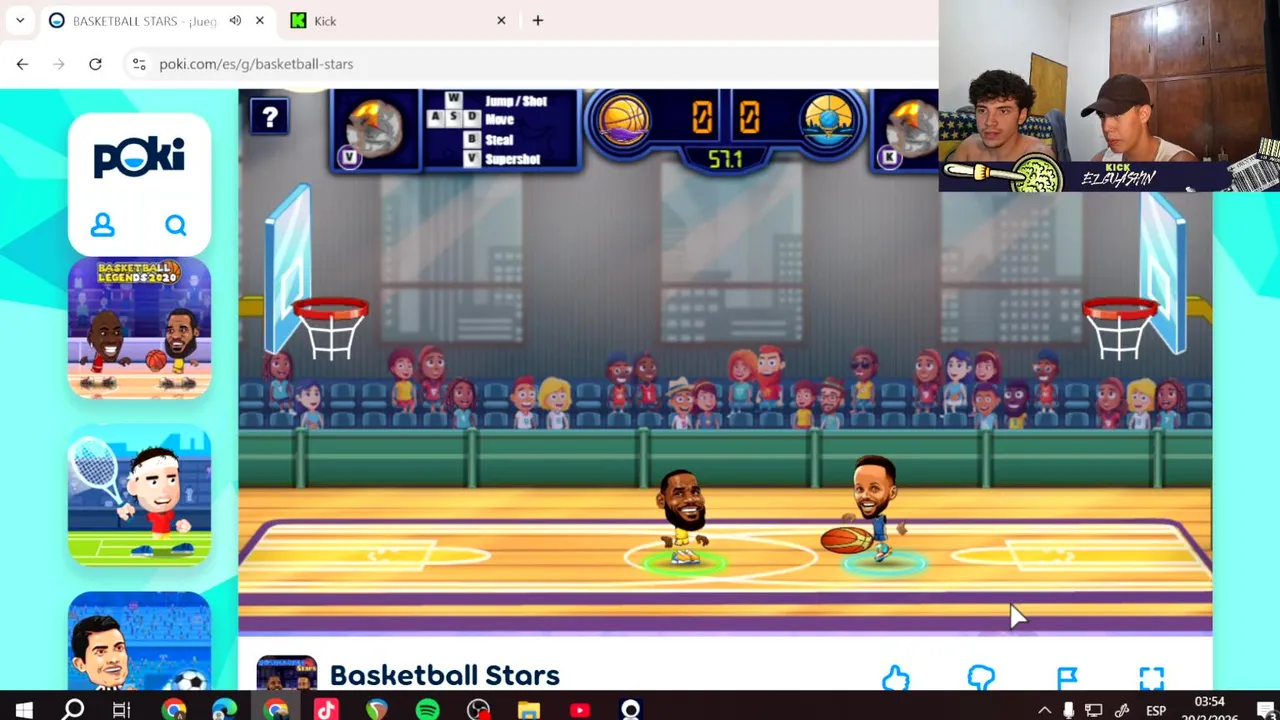The image size is (1280, 720).
Task: Click the left player score digit
Action: [x=702, y=118]
